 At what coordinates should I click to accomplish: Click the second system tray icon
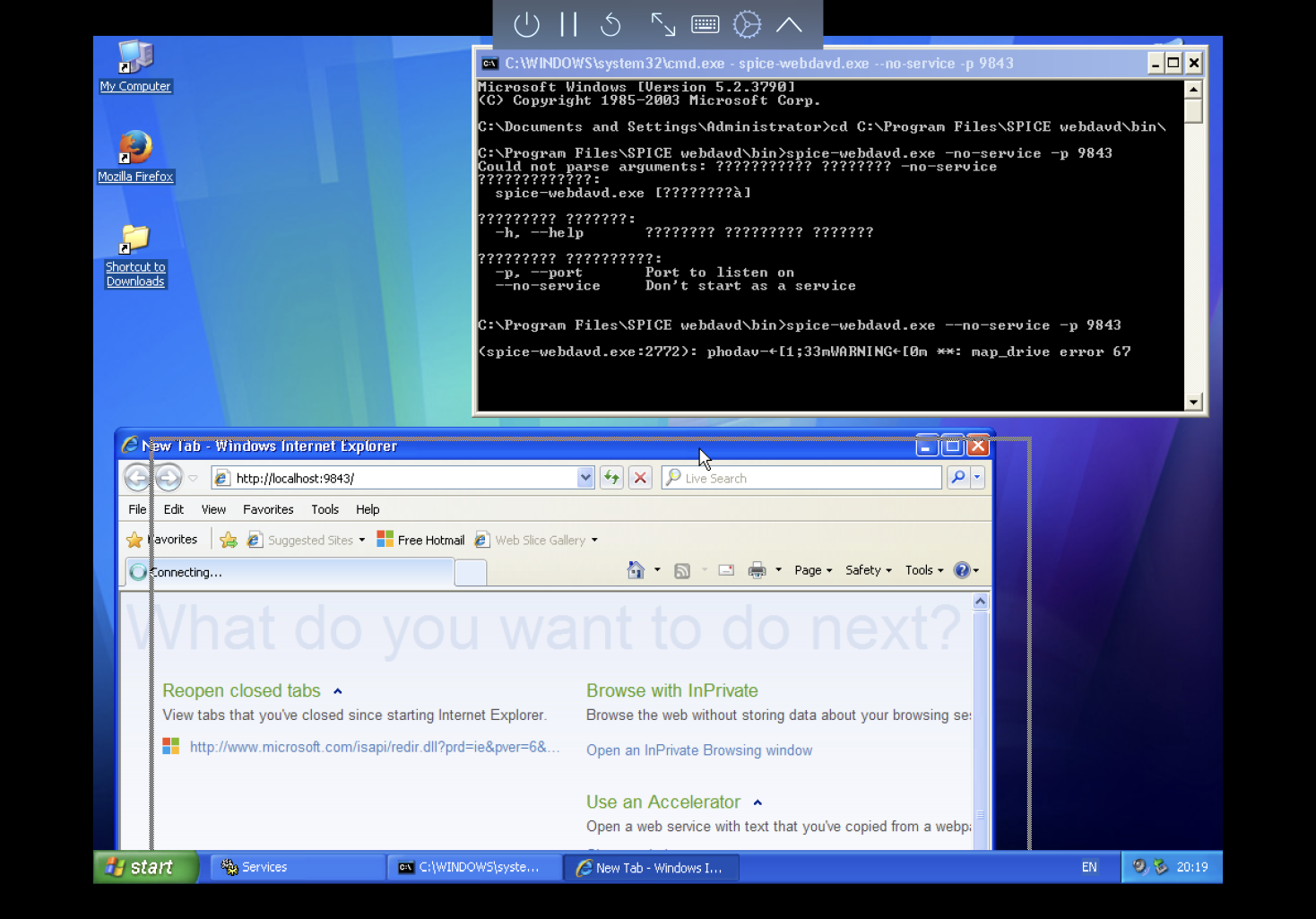click(x=1161, y=866)
